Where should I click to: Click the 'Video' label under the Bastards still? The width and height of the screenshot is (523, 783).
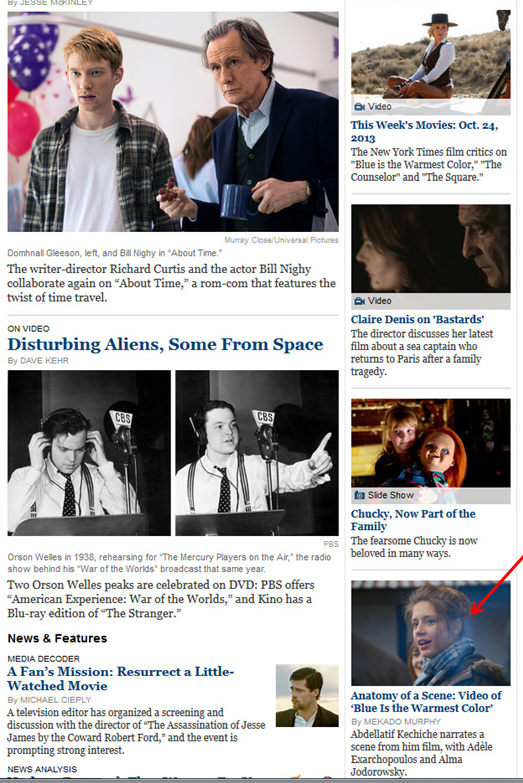tap(380, 301)
